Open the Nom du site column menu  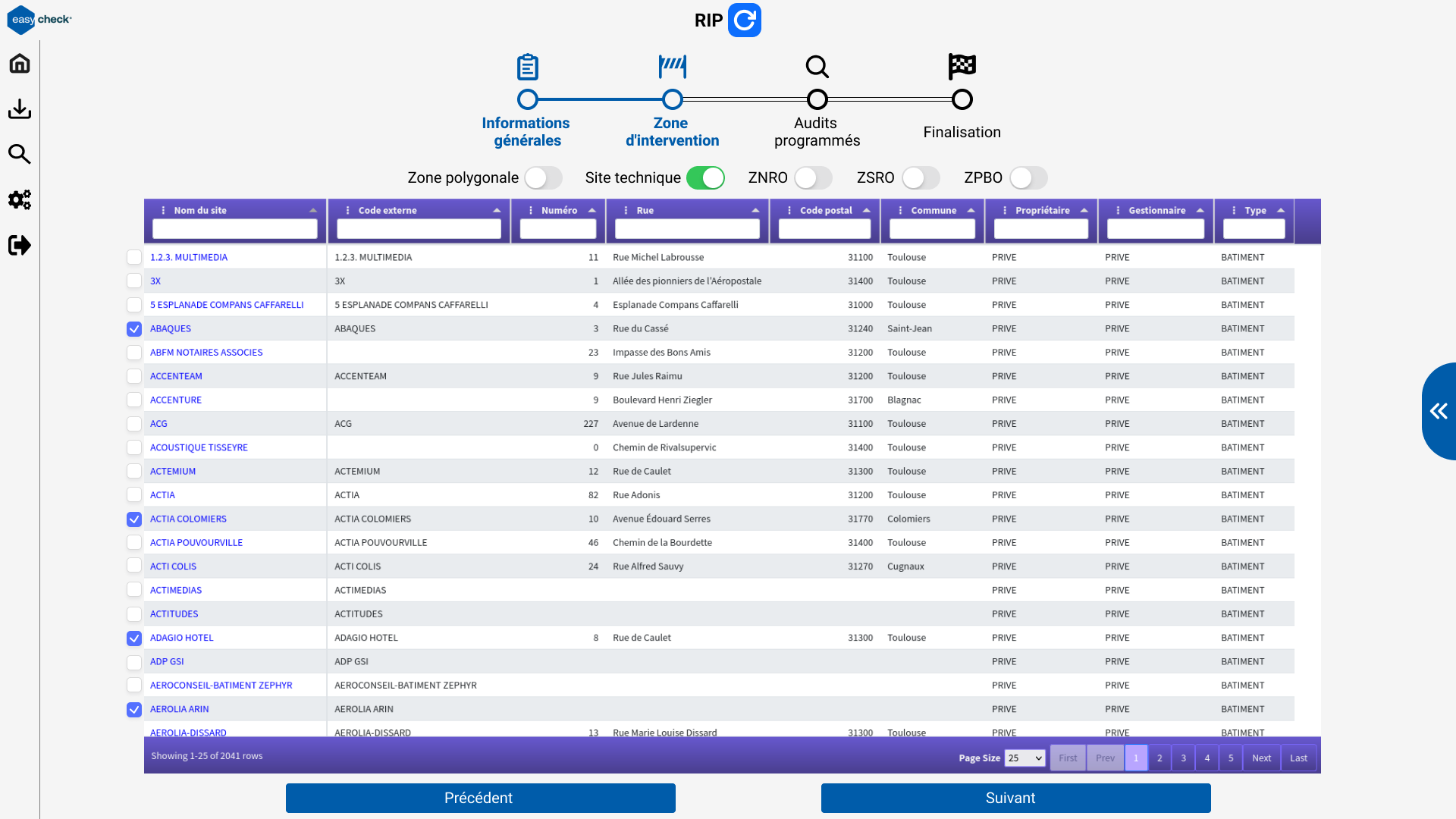pyautogui.click(x=164, y=210)
